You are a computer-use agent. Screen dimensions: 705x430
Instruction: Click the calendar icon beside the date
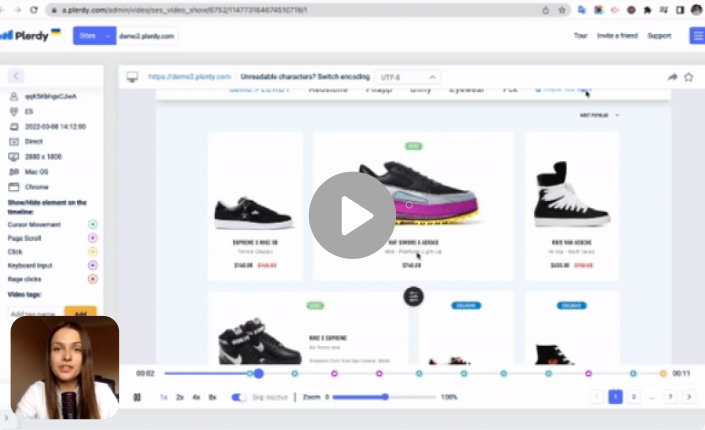click(x=14, y=126)
